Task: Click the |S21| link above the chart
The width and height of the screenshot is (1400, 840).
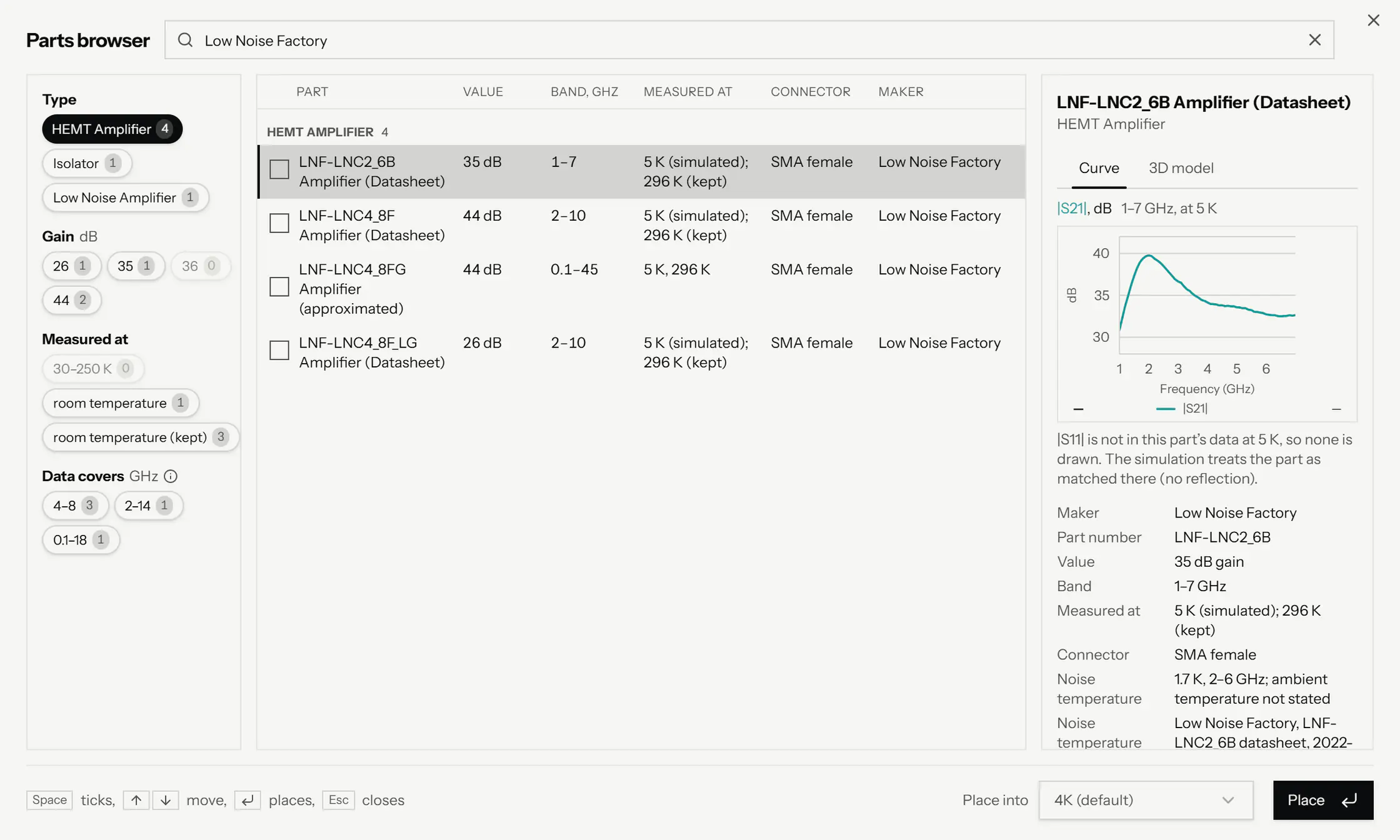Action: pyautogui.click(x=1072, y=208)
